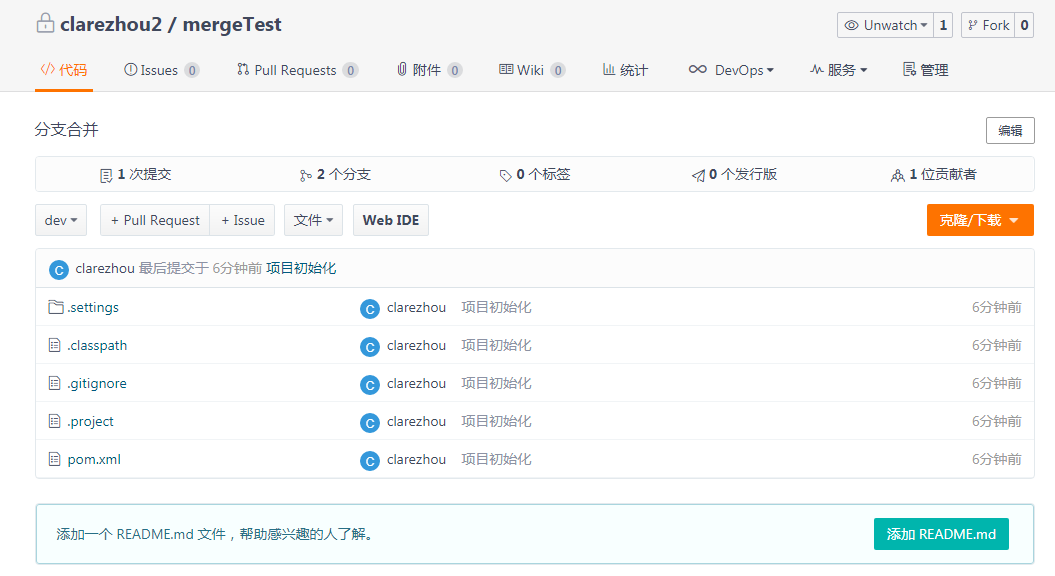This screenshot has height=576, width=1055.
Task: Open the 管理 management tab
Action: 926,70
